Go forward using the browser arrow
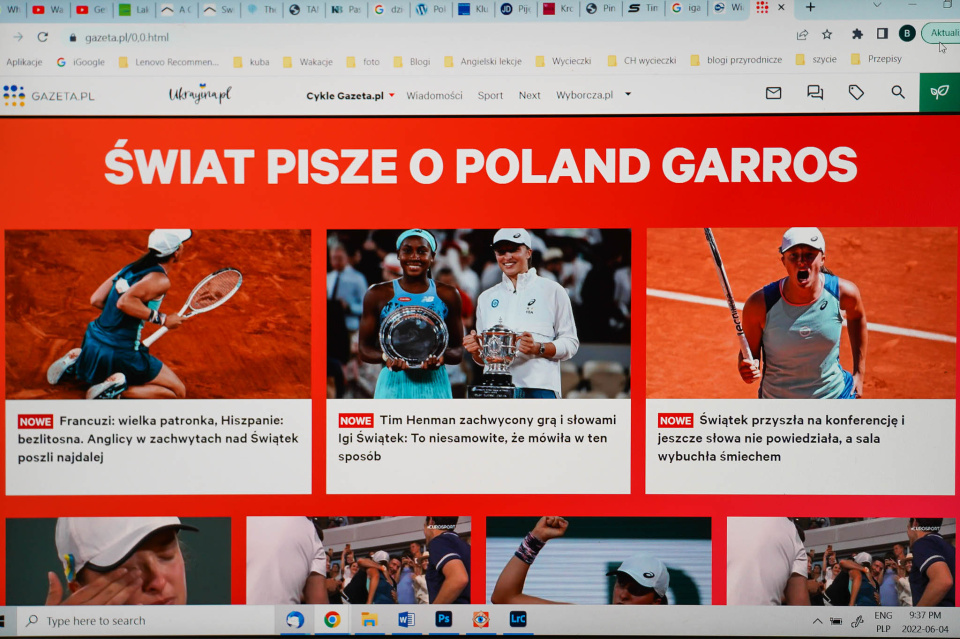 pos(18,37)
